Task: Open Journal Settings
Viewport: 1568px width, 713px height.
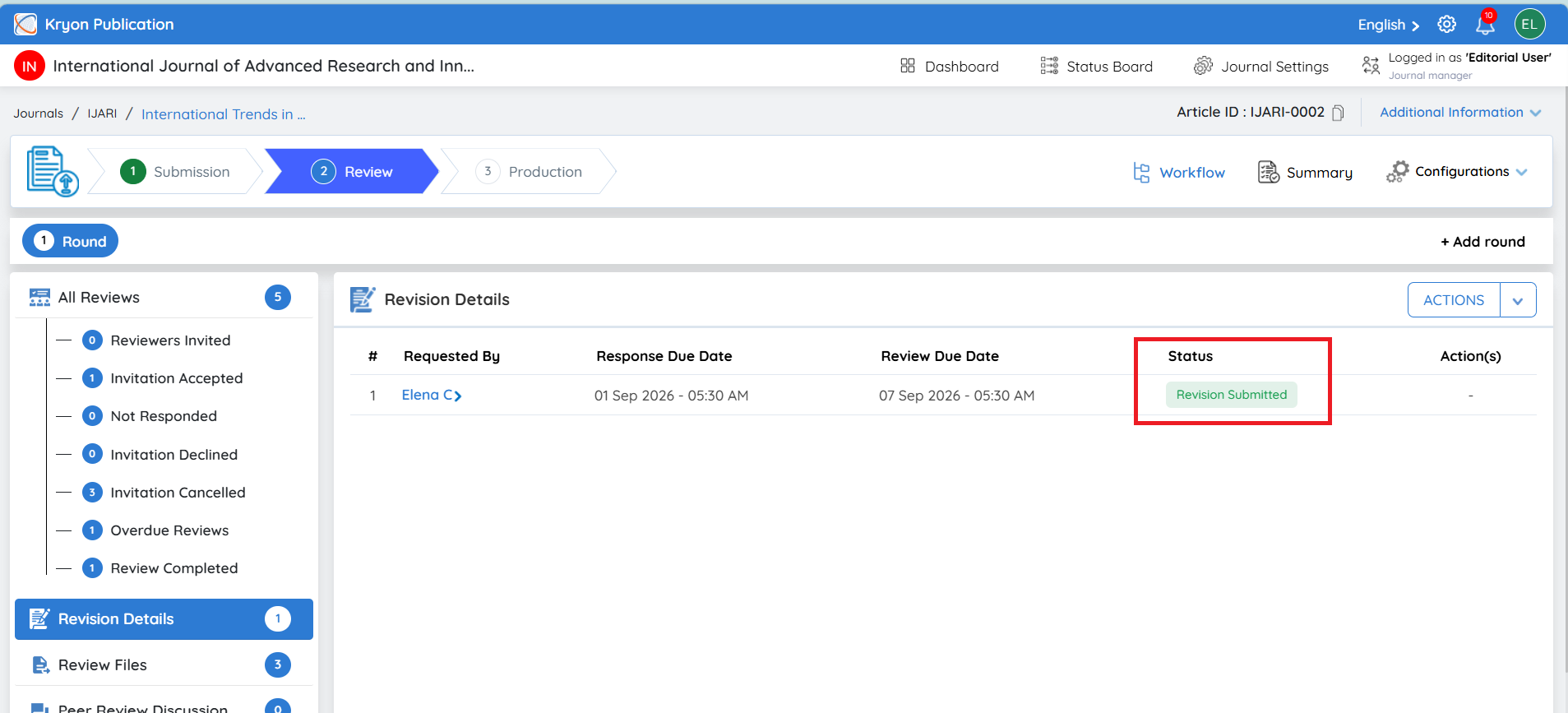Action: pyautogui.click(x=1260, y=66)
